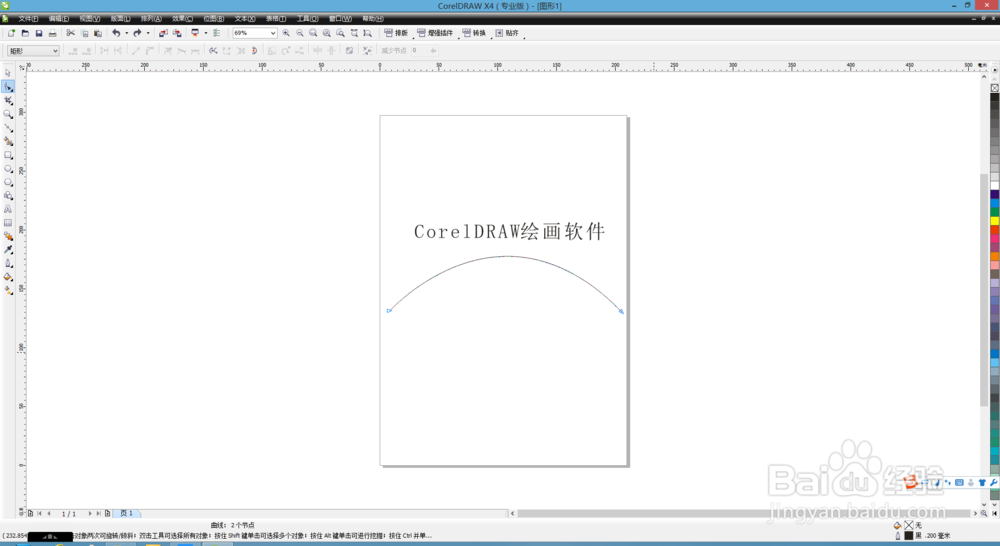Screen dimensions: 1000x546
Task: Click the 排版 toolbar button
Action: click(x=396, y=33)
